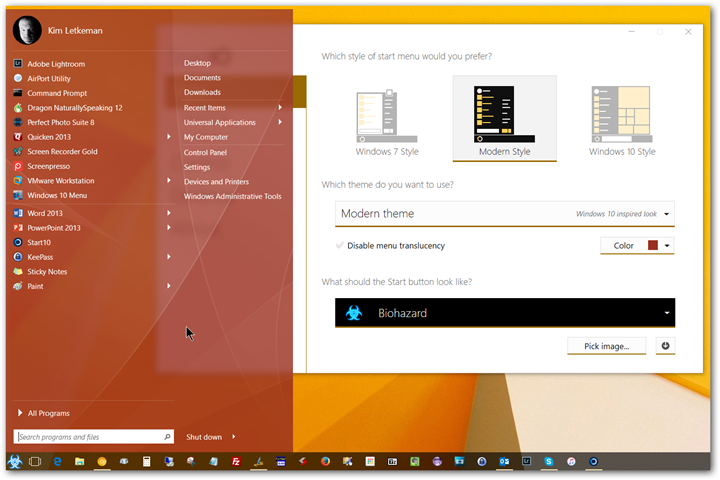This screenshot has height=480, width=720.
Task: Toggle Disable menu translucency checkbox
Action: point(339,245)
